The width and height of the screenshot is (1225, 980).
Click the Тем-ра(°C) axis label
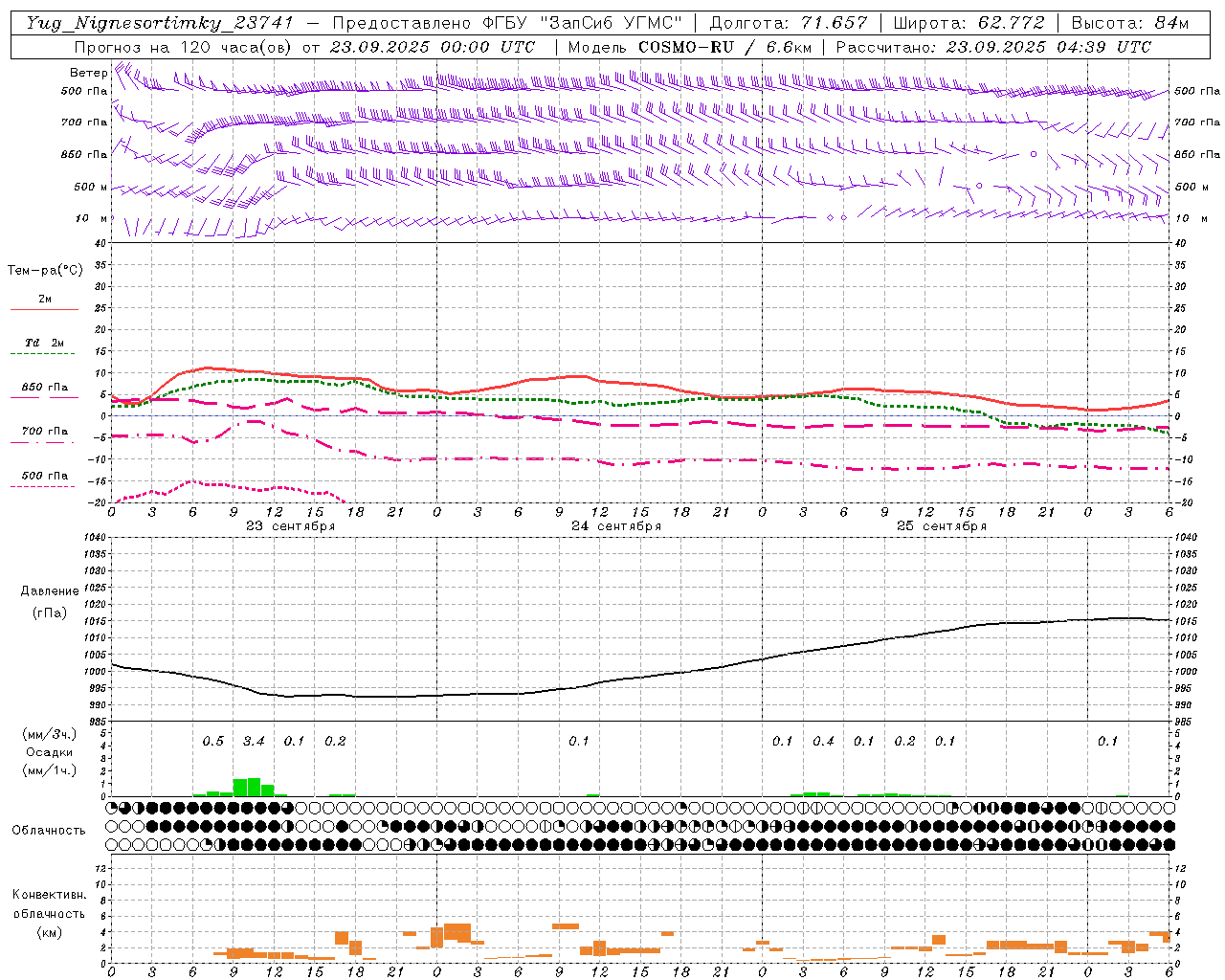pos(45,271)
